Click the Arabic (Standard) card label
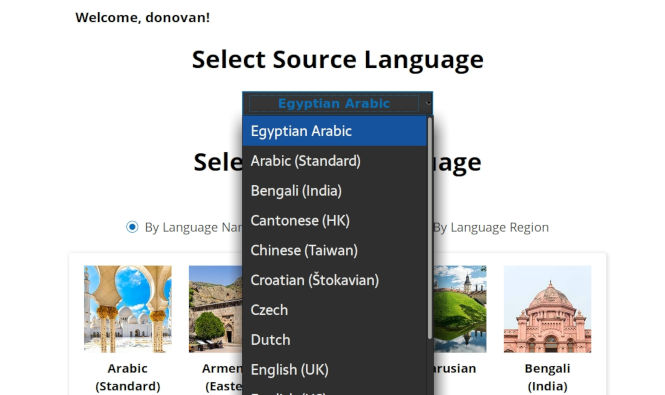 click(128, 377)
